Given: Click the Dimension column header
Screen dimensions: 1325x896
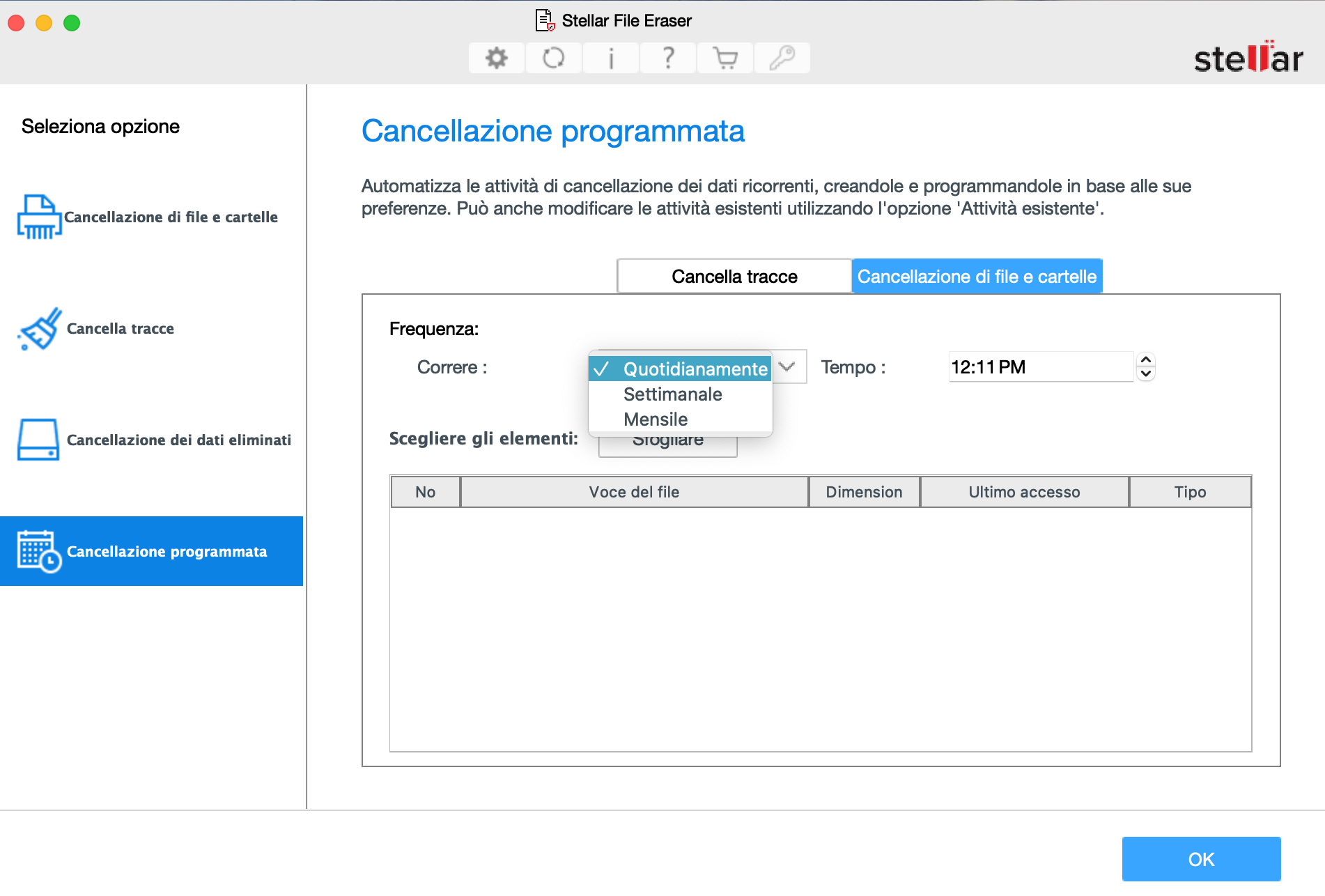Looking at the screenshot, I should (x=864, y=492).
